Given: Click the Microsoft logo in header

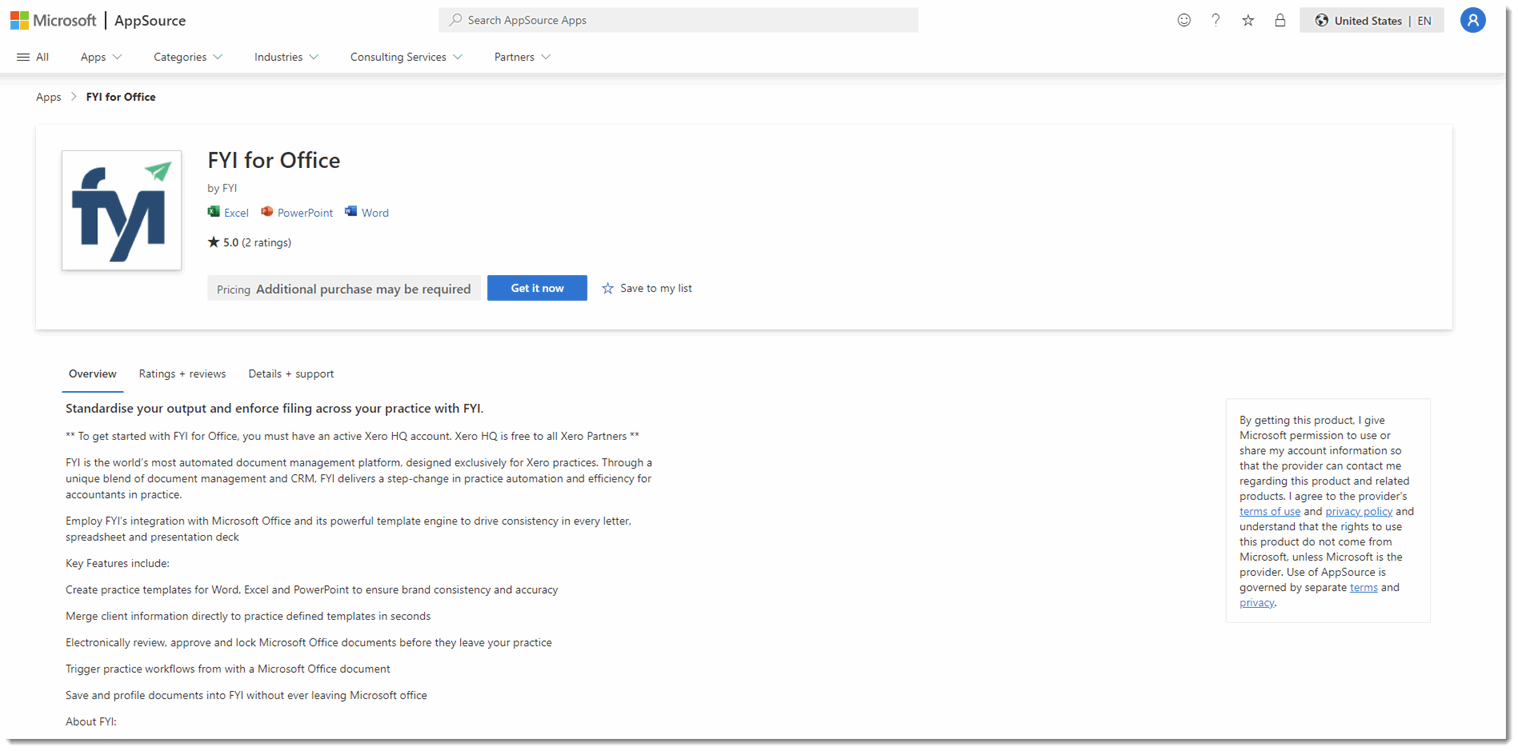Looking at the screenshot, I should click(53, 20).
